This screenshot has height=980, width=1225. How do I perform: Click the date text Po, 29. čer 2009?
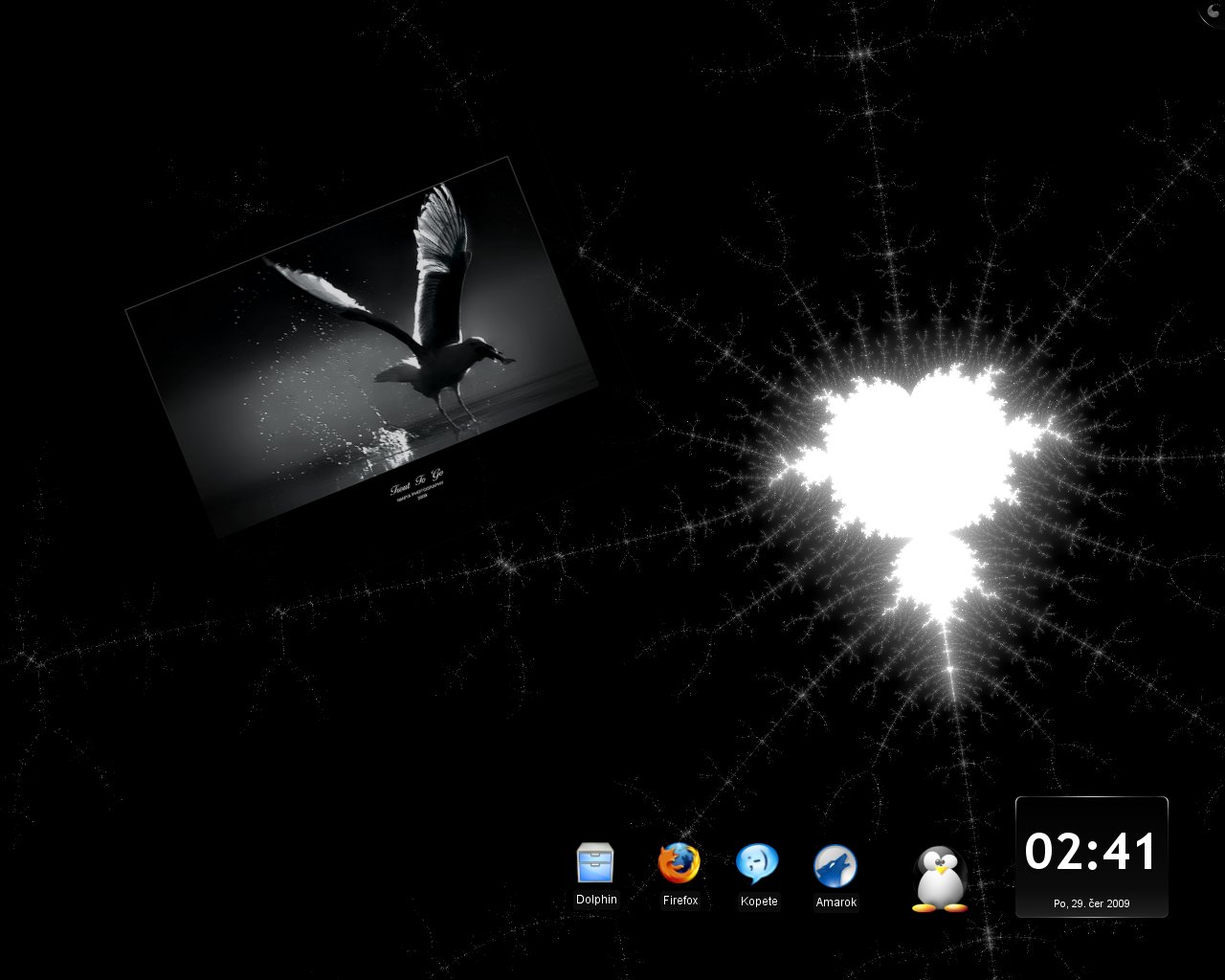1091,903
